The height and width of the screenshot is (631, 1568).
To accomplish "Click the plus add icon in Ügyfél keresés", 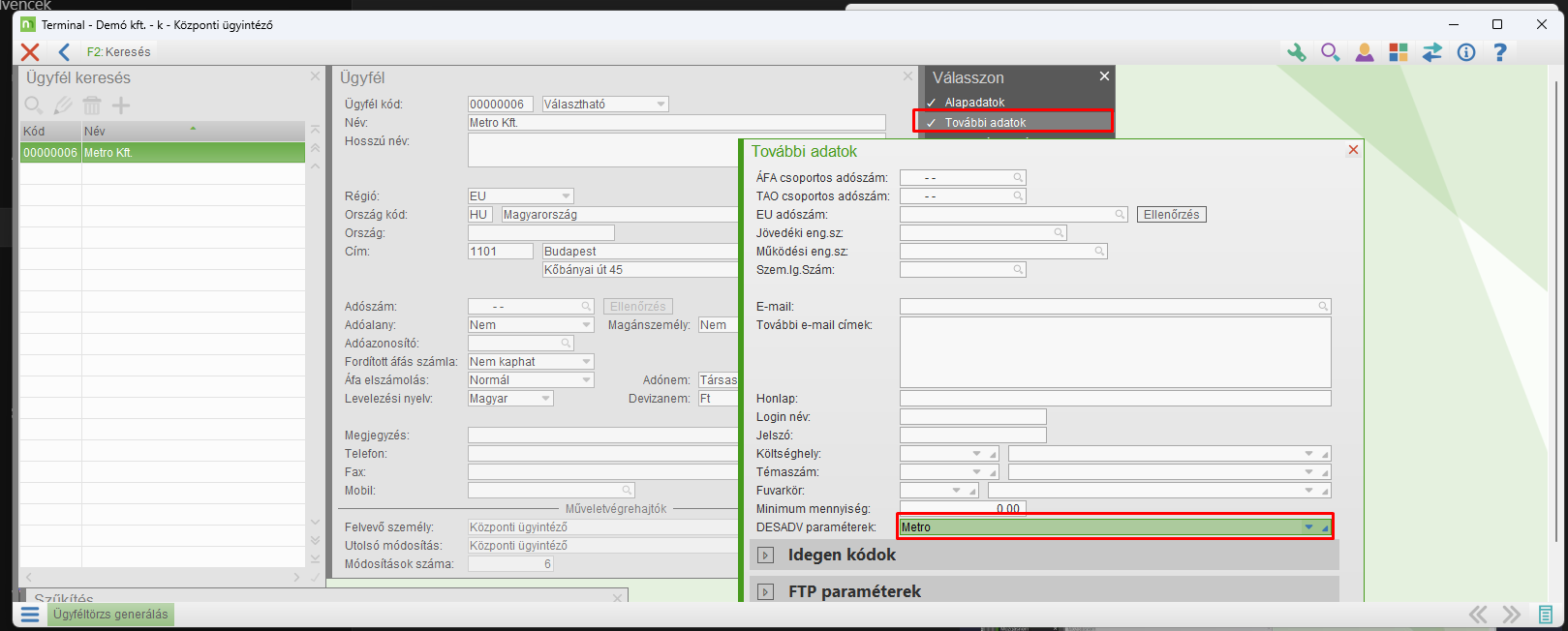I will (121, 105).
